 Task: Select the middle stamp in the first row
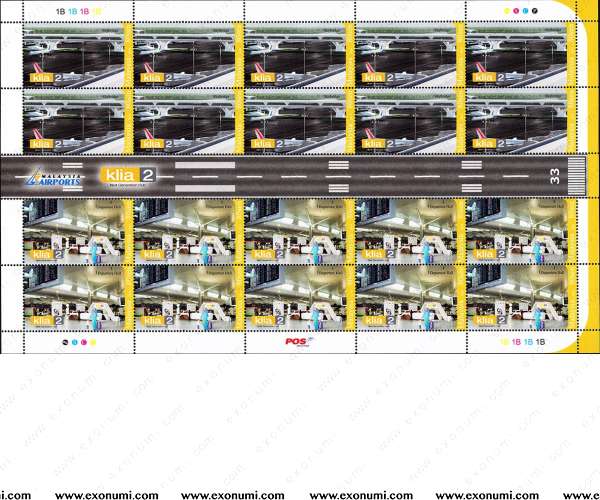(x=297, y=55)
